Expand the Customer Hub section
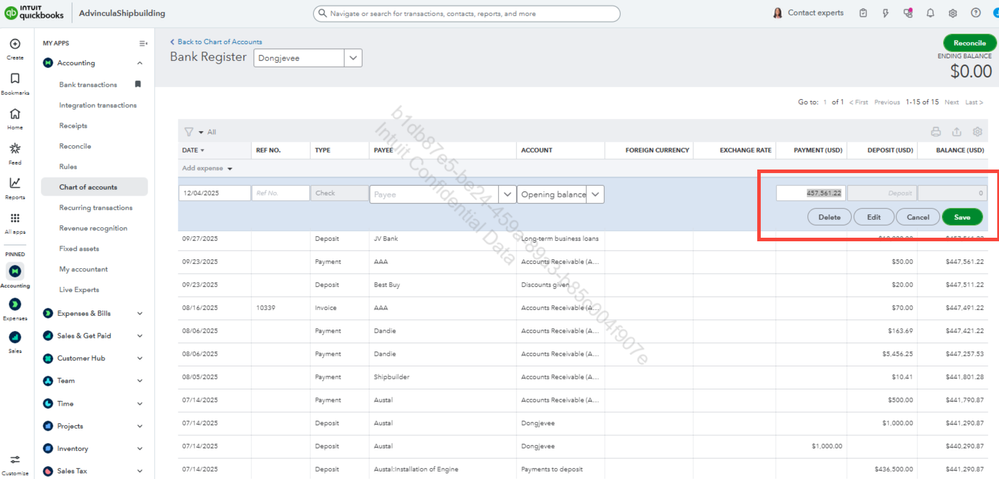 [x=140, y=359]
